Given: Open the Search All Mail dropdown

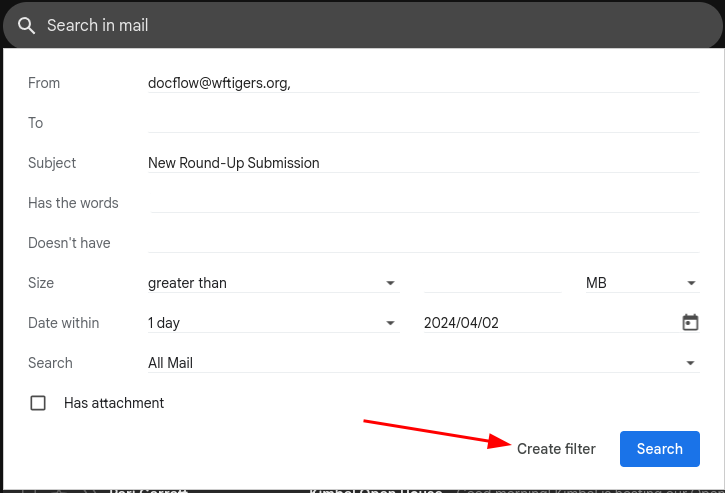Looking at the screenshot, I should pyautogui.click(x=424, y=363).
